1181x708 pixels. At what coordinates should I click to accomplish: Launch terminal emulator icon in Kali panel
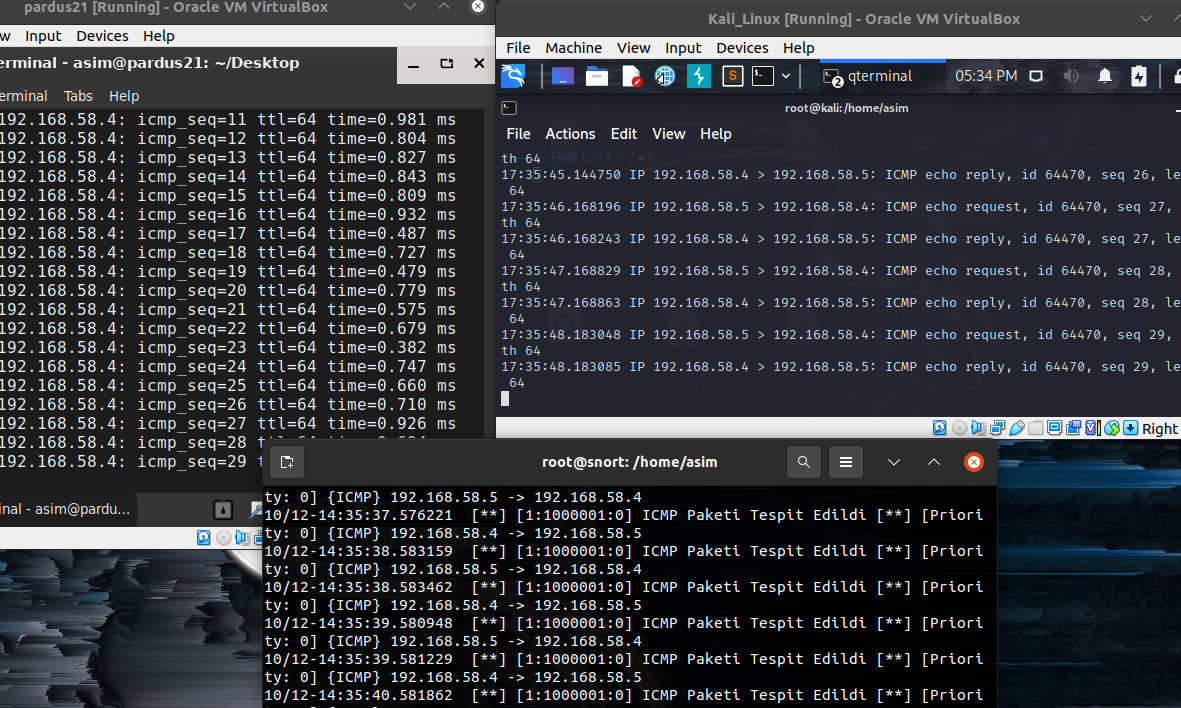click(x=763, y=76)
